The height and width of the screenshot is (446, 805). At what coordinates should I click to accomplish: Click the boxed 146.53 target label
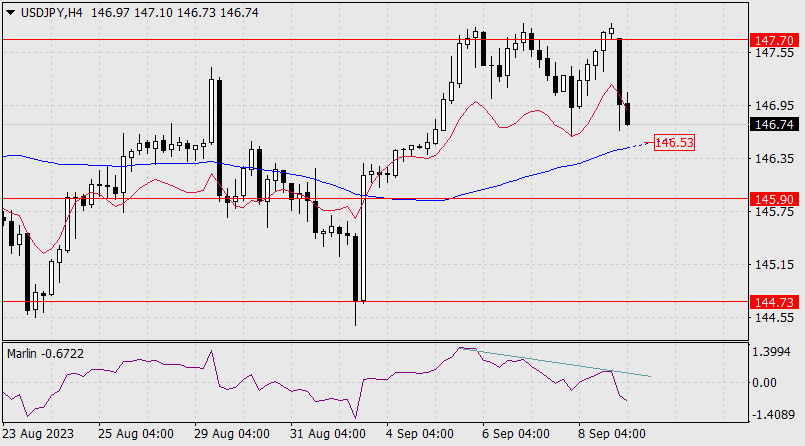coord(674,143)
